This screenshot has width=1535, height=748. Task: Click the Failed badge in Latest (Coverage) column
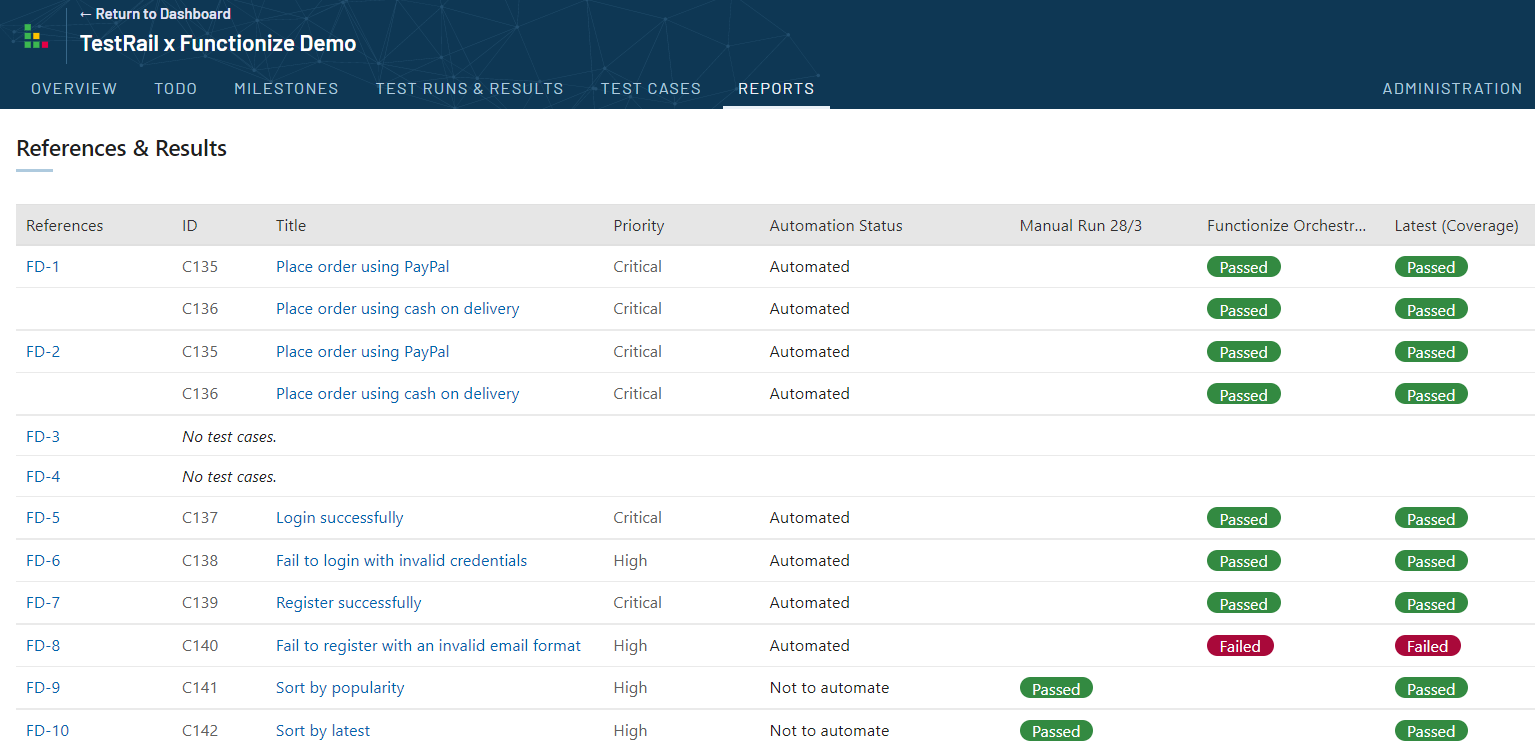point(1428,646)
